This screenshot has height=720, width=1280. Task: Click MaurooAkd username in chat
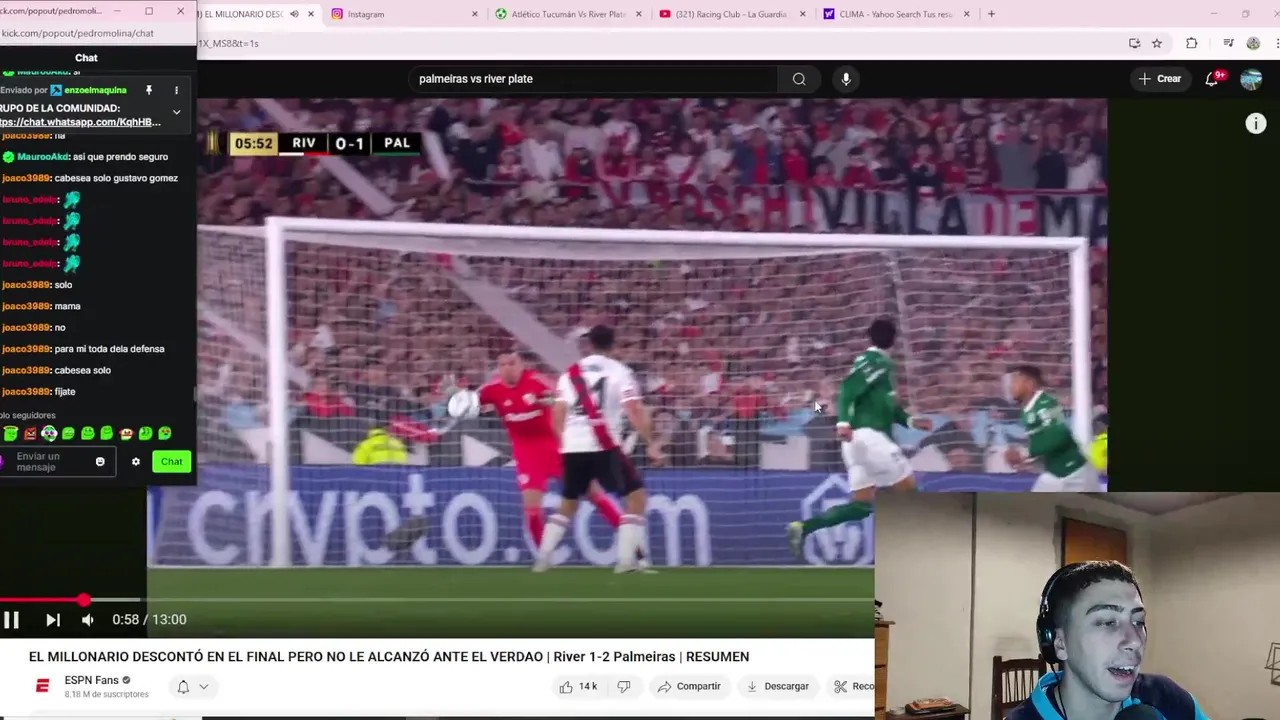tap(43, 157)
